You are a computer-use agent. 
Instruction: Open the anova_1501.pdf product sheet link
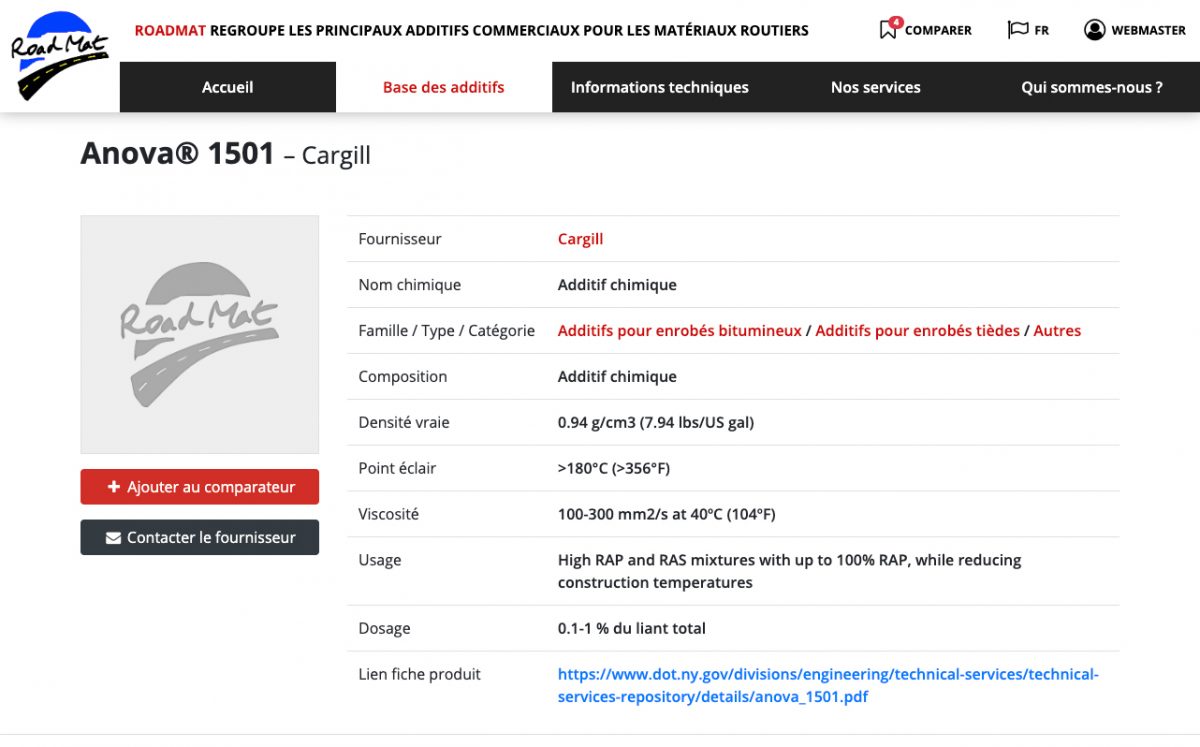click(x=827, y=685)
